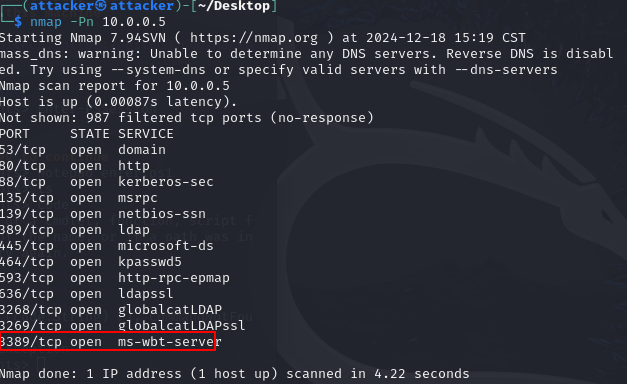Image resolution: width=627 pixels, height=384 pixels.
Task: Click the 'Nmap done' summary line
Action: [235, 374]
